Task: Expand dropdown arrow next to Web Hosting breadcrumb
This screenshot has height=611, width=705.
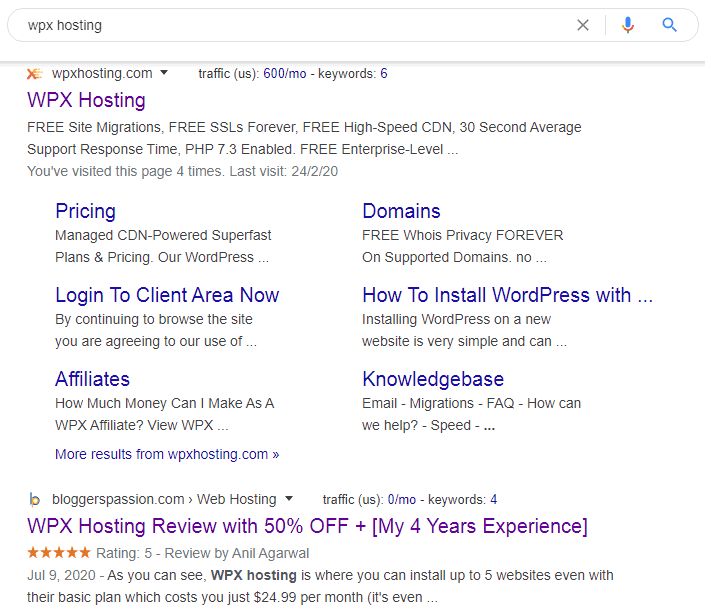Action: pyautogui.click(x=289, y=498)
